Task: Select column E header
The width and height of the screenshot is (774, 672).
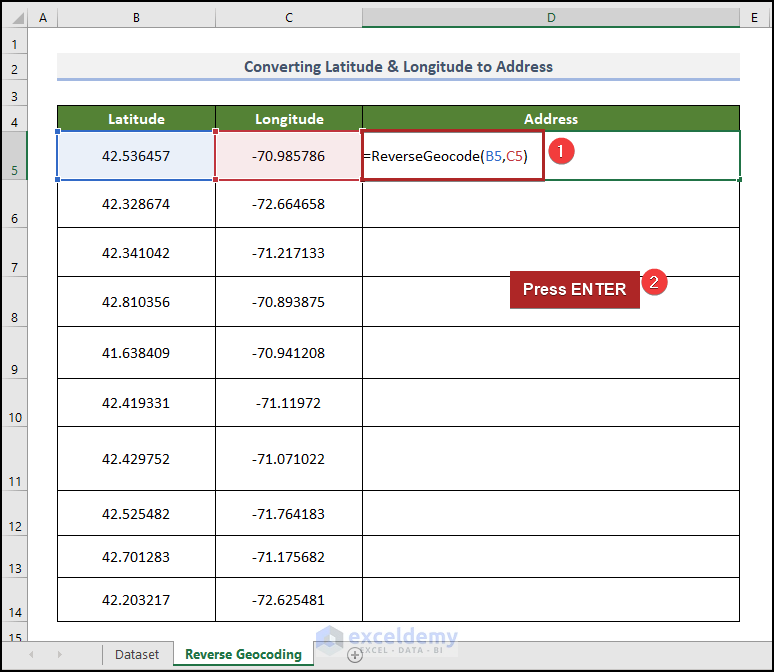Action: pos(754,18)
